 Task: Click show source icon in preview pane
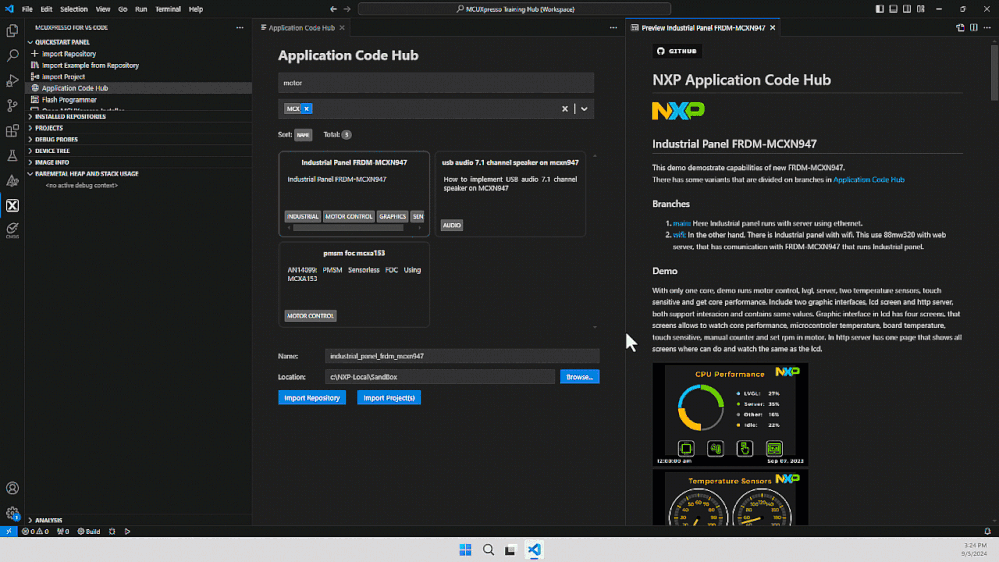pyautogui.click(x=960, y=27)
